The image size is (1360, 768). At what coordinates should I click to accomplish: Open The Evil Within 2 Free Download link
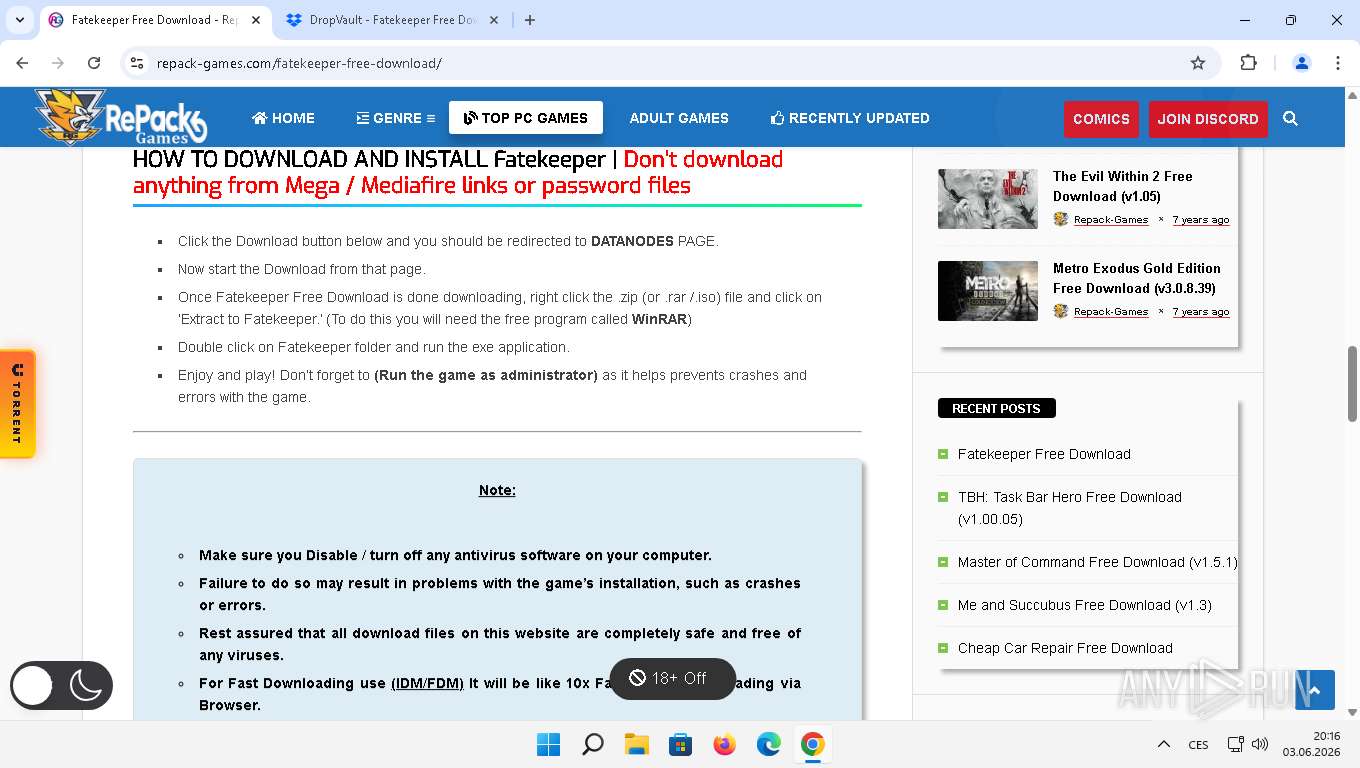(x=1122, y=186)
